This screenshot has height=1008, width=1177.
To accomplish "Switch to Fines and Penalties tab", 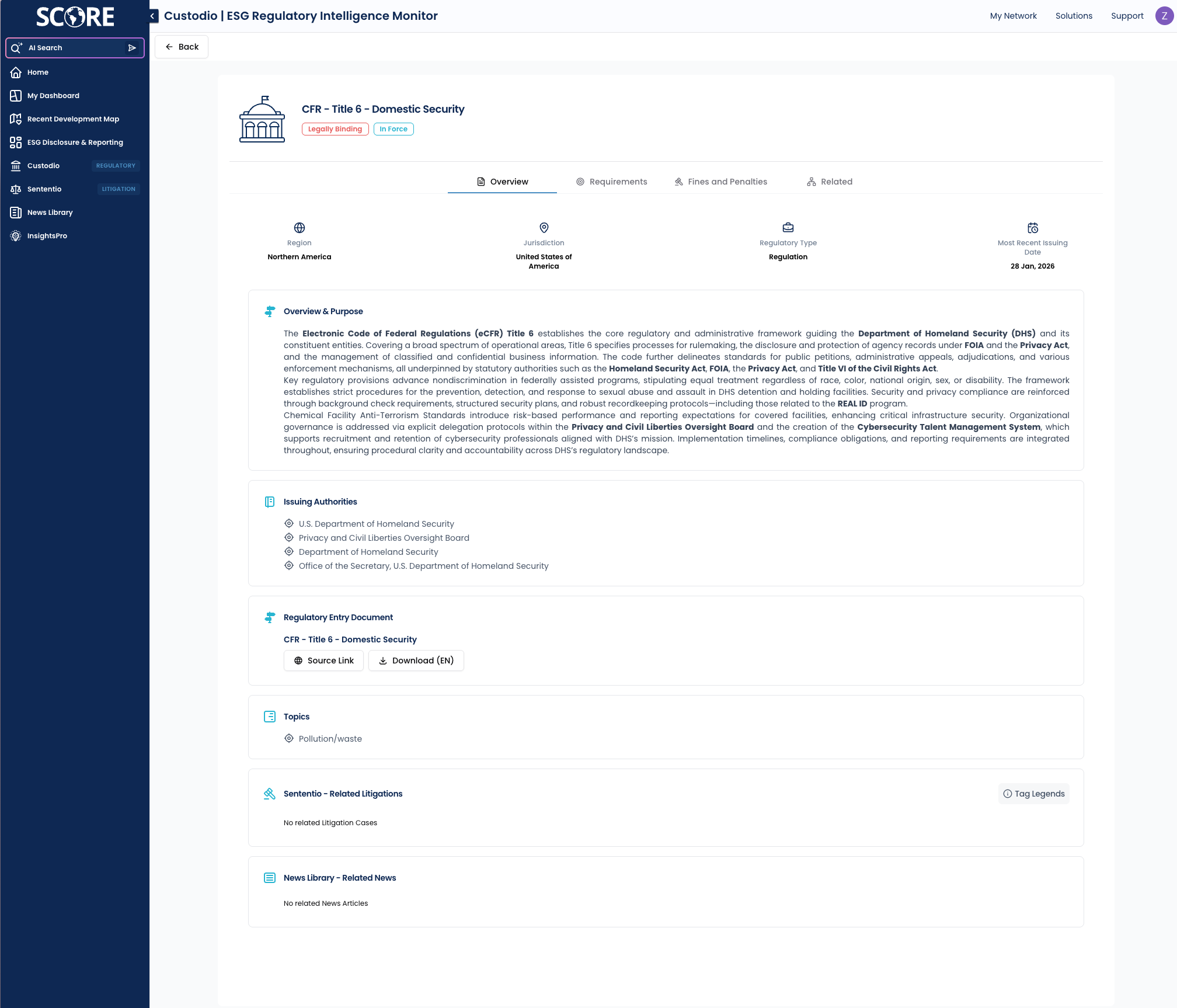I will coord(720,182).
